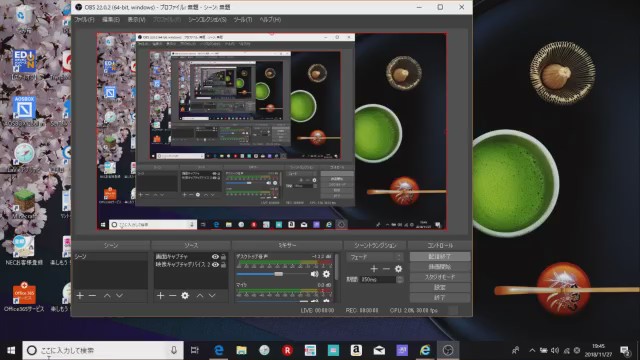Open the 編集(E) menu
Viewport: 640px width, 360px height.
click(111, 20)
